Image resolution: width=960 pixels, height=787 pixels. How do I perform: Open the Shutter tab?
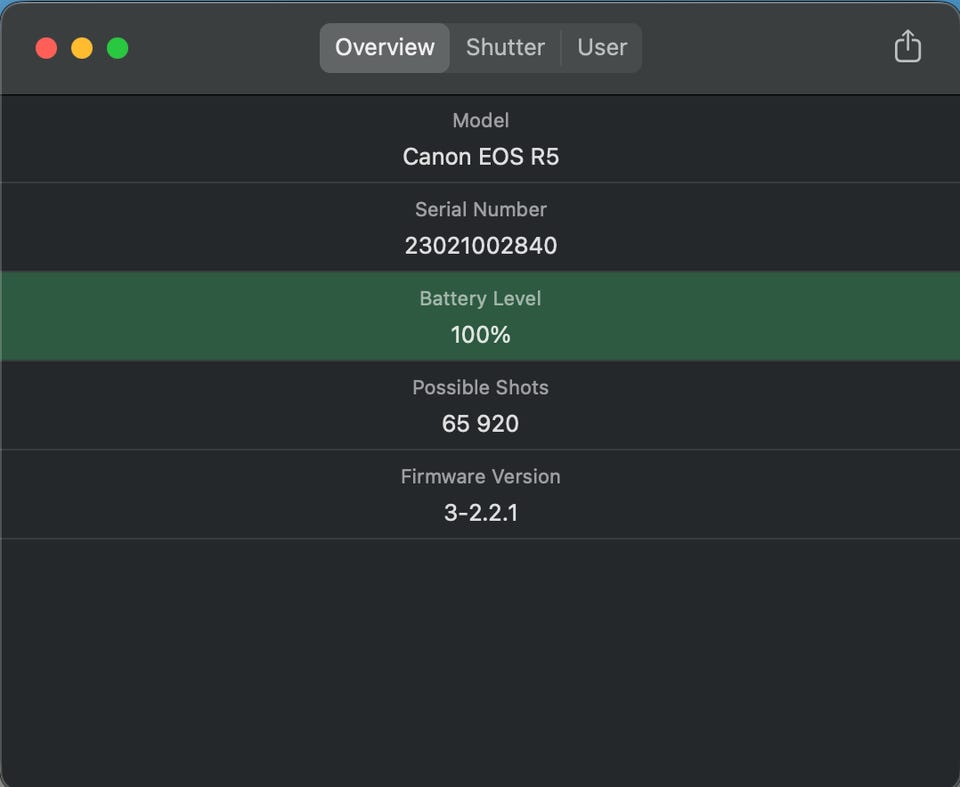click(x=505, y=47)
